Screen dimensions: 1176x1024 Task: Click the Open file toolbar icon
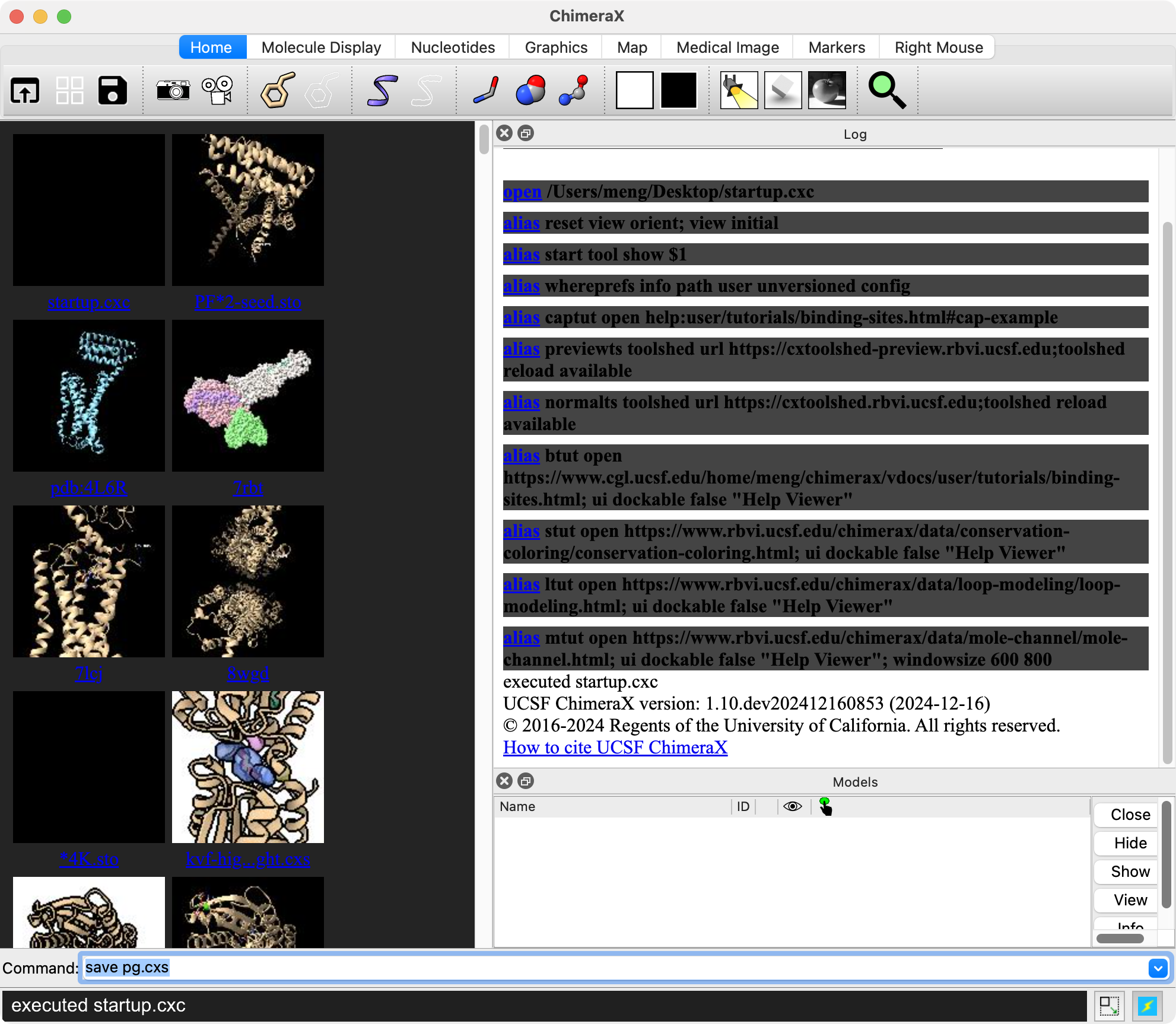pyautogui.click(x=25, y=91)
